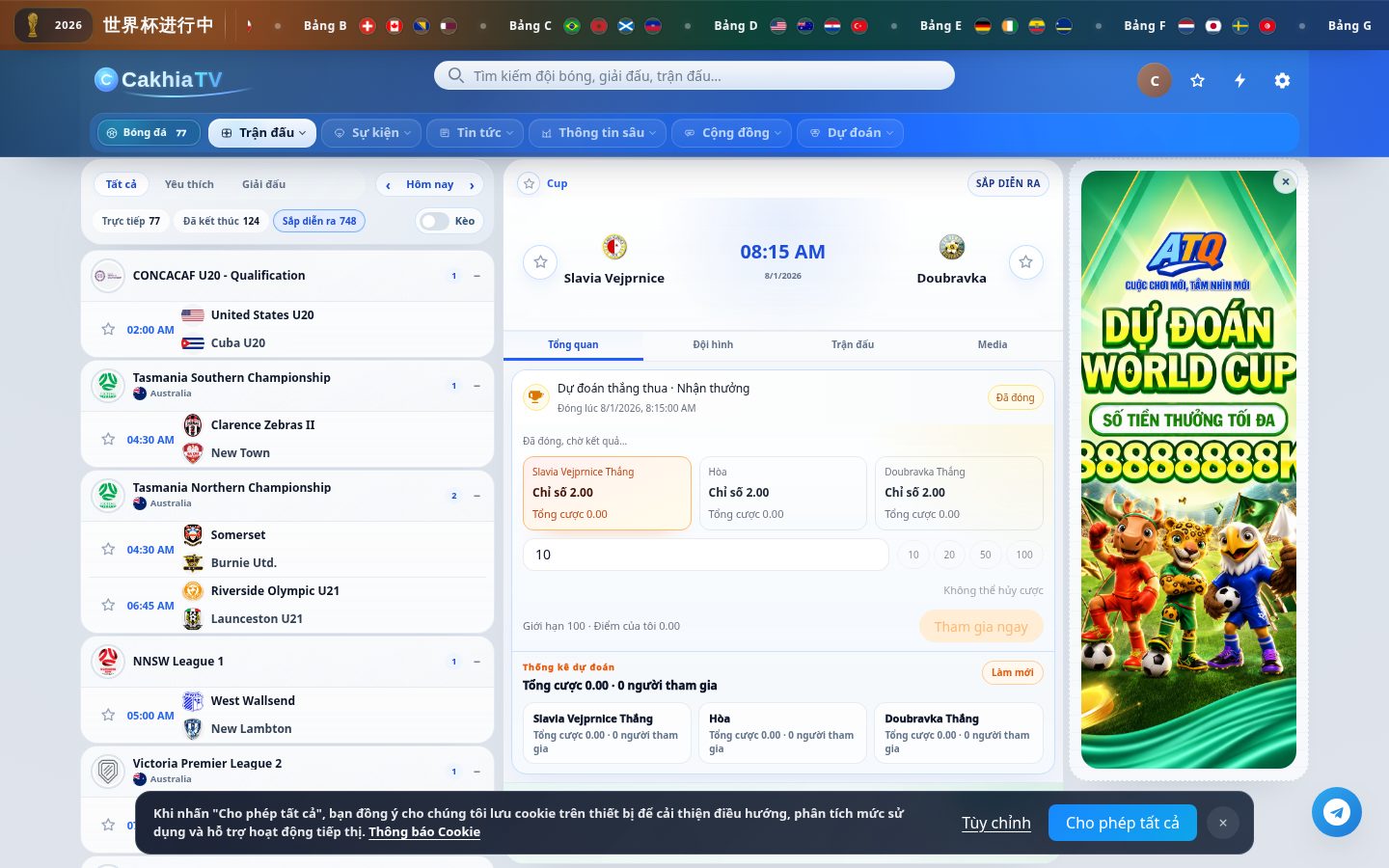The height and width of the screenshot is (868, 1389).
Task: Click in the stake amount input field
Action: pyautogui.click(x=706, y=555)
